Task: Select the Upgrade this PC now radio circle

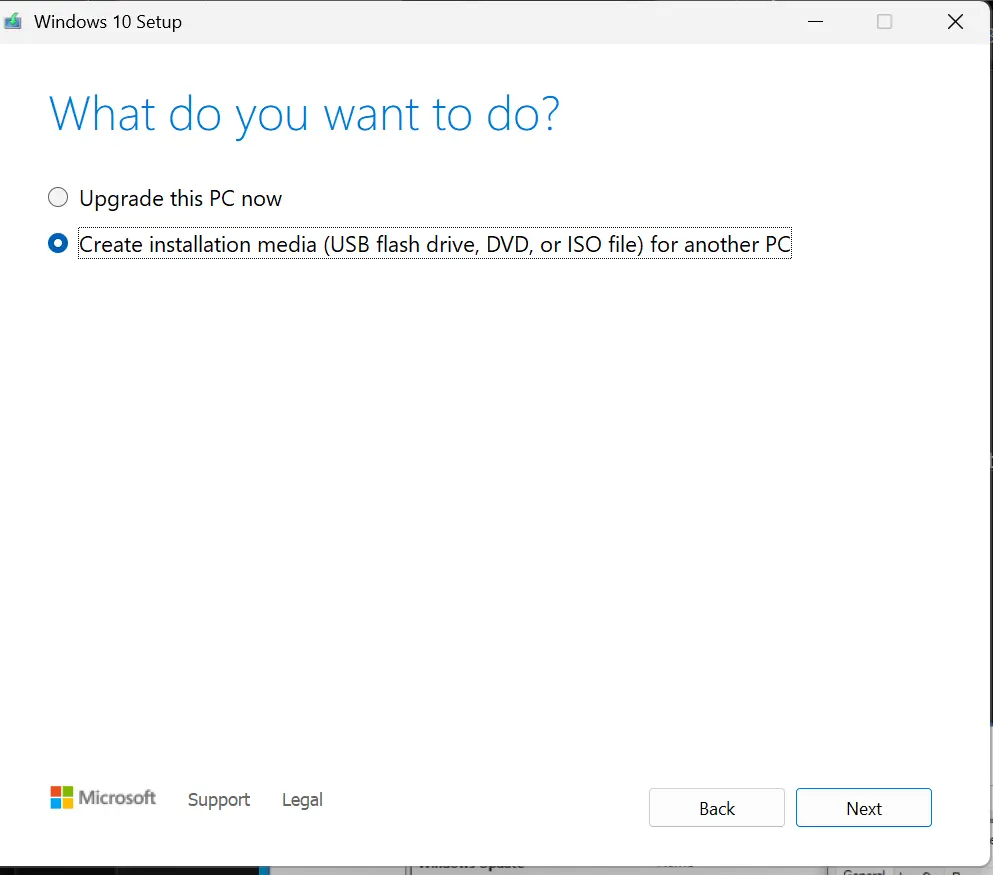Action: pyautogui.click(x=59, y=197)
